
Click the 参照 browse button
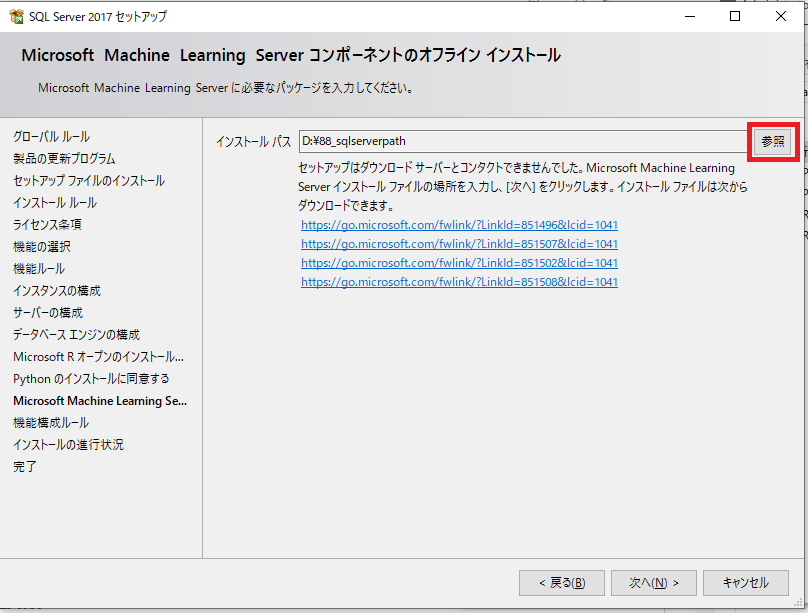coord(772,142)
